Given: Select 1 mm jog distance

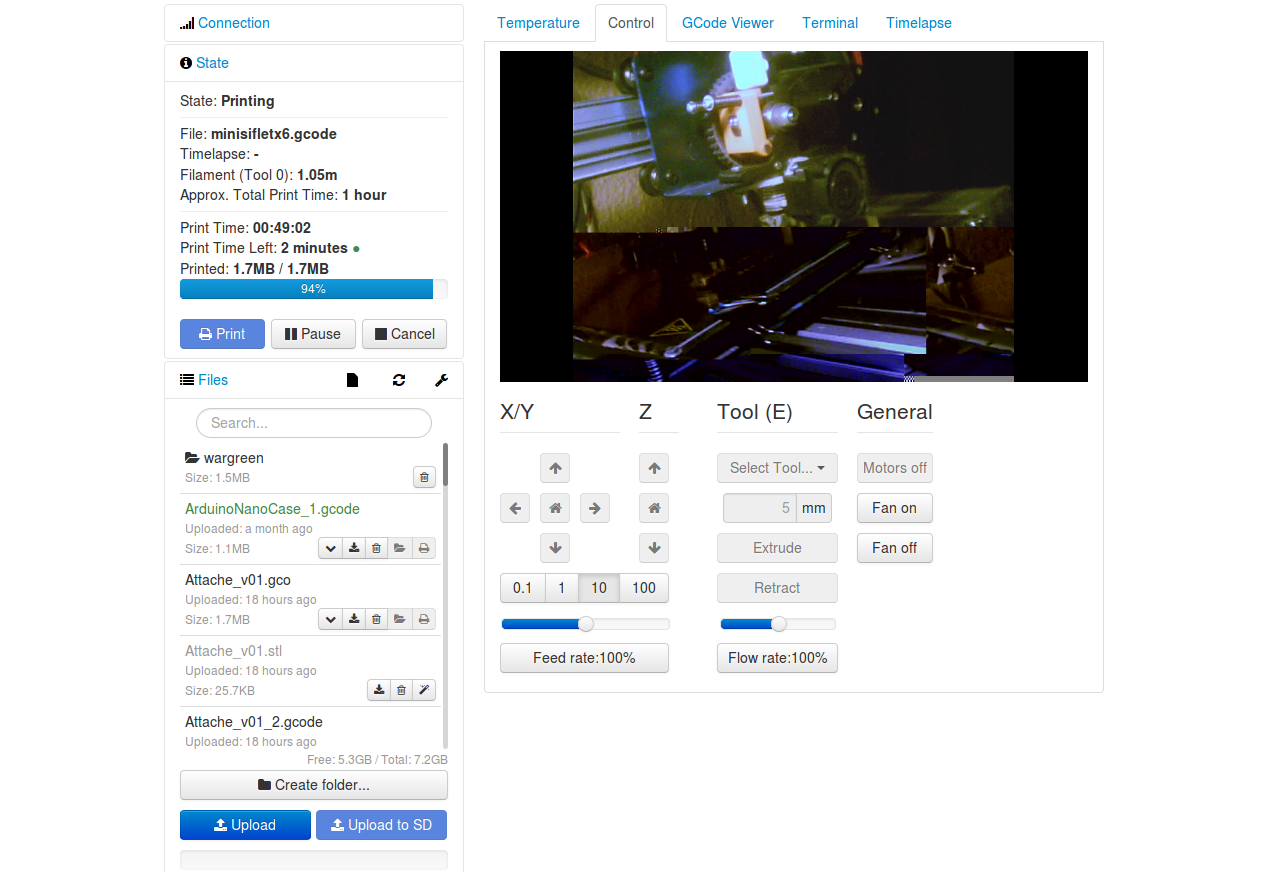Looking at the screenshot, I should pos(562,588).
